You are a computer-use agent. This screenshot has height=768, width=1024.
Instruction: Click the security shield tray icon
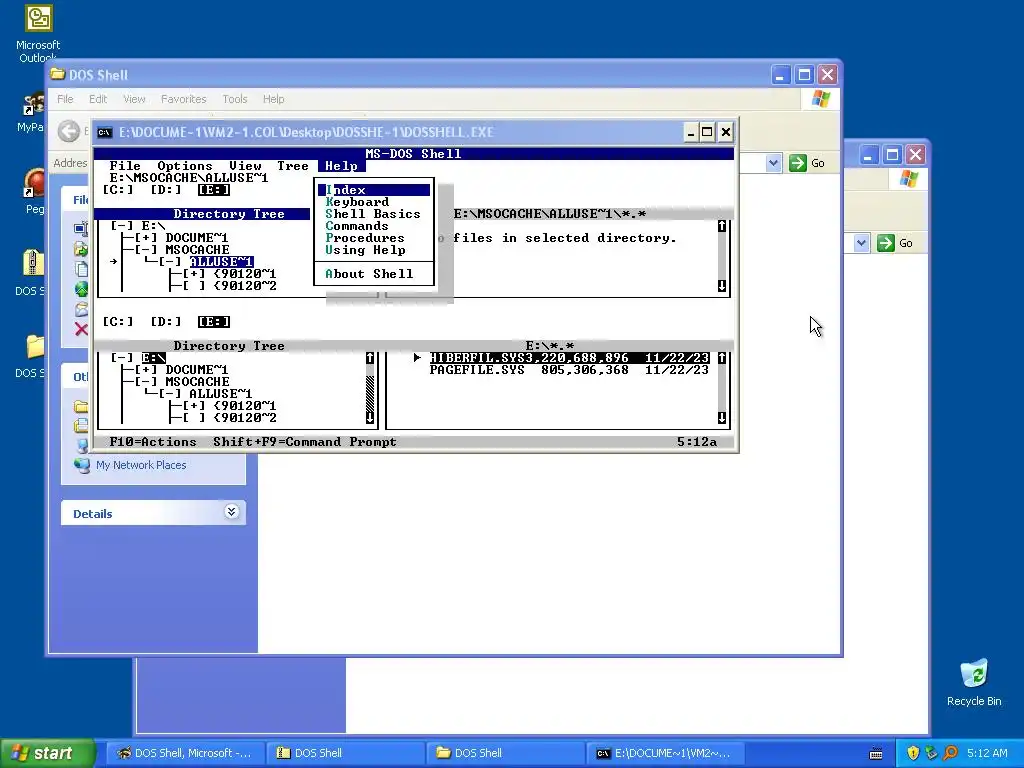(x=913, y=753)
